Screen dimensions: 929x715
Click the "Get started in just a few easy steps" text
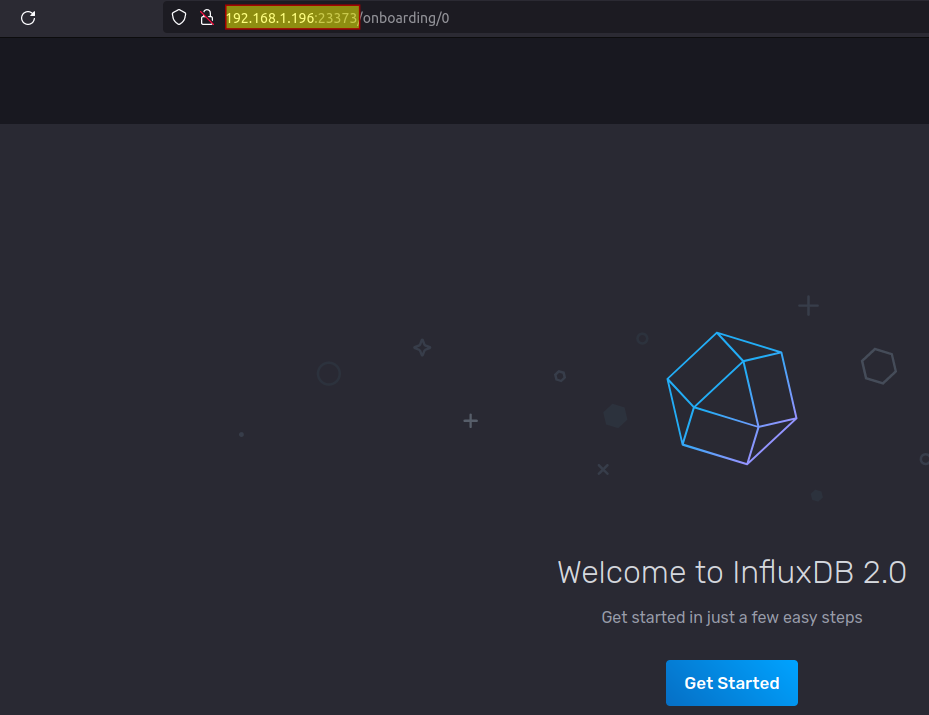point(732,617)
